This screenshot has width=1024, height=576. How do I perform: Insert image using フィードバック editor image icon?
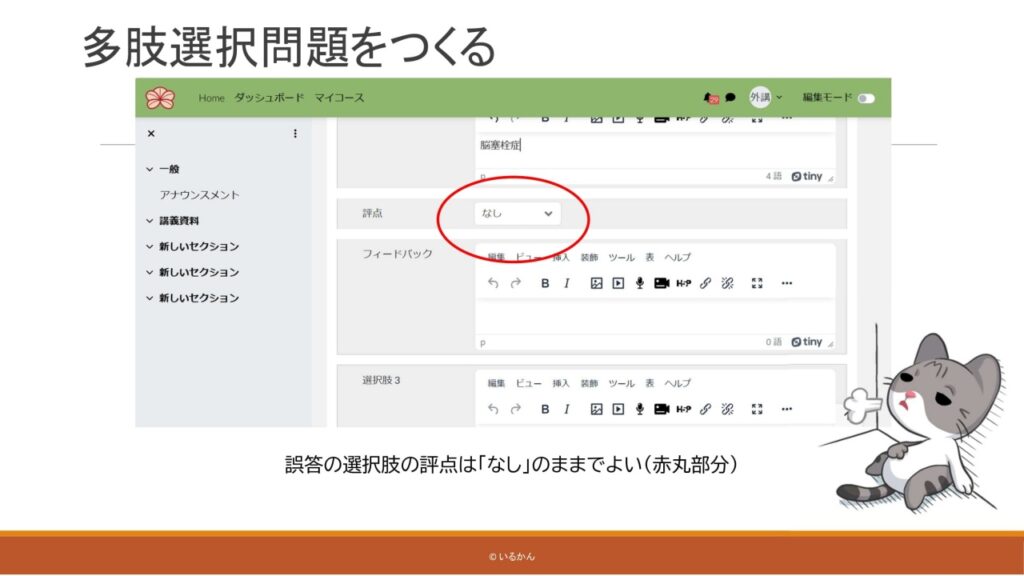596,283
